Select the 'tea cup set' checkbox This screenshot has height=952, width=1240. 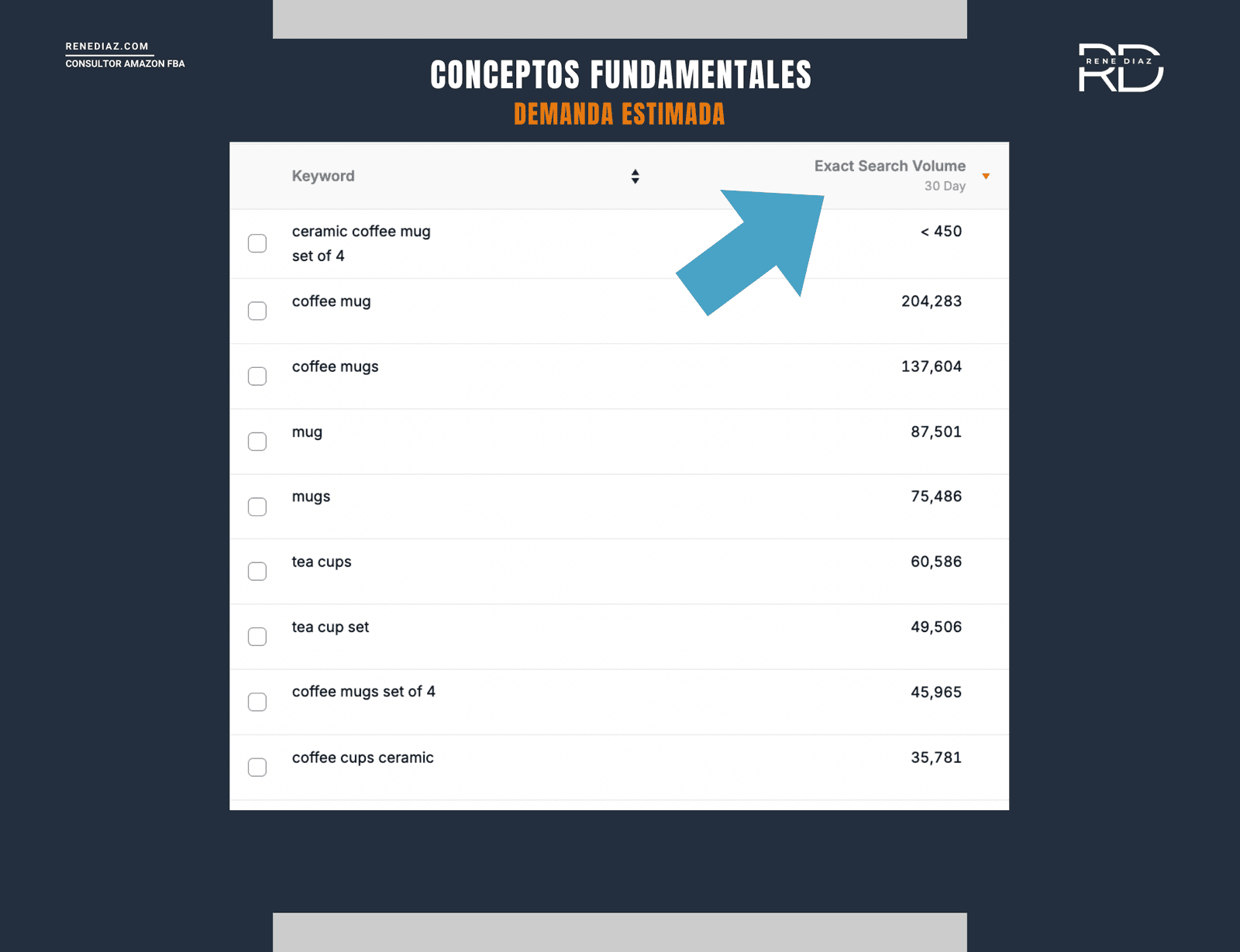[257, 637]
